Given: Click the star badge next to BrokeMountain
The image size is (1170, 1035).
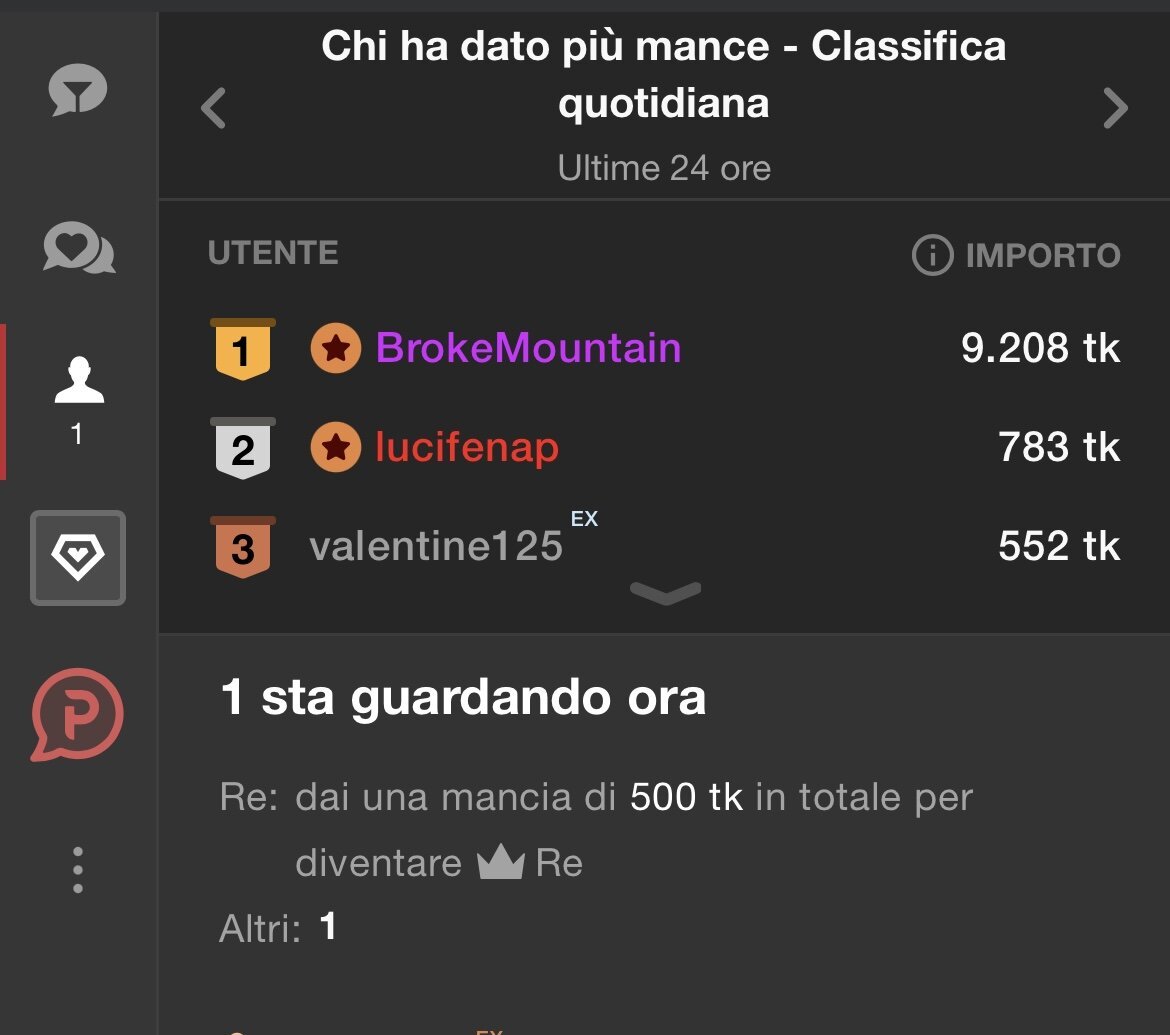Looking at the screenshot, I should click(x=336, y=348).
